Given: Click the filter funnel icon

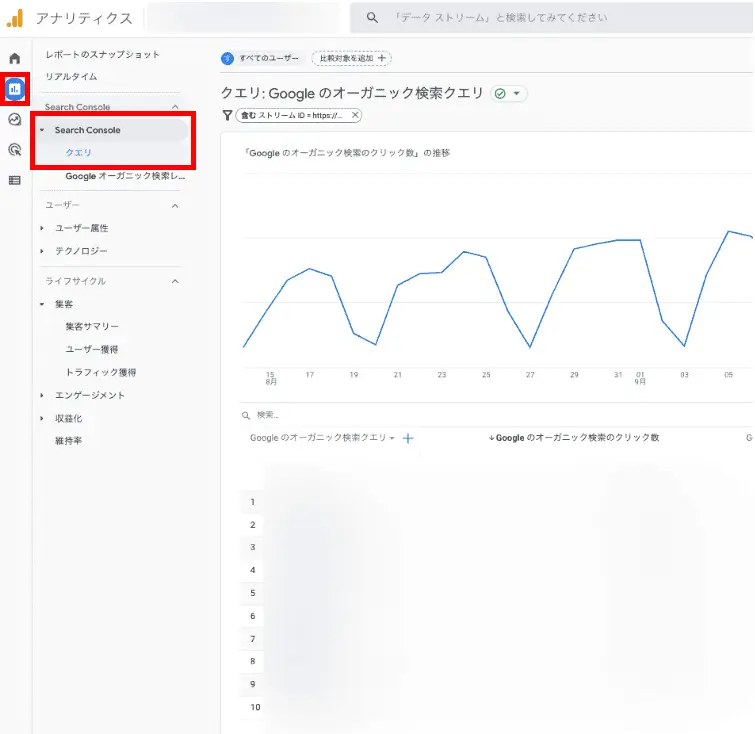Looking at the screenshot, I should tap(227, 115).
